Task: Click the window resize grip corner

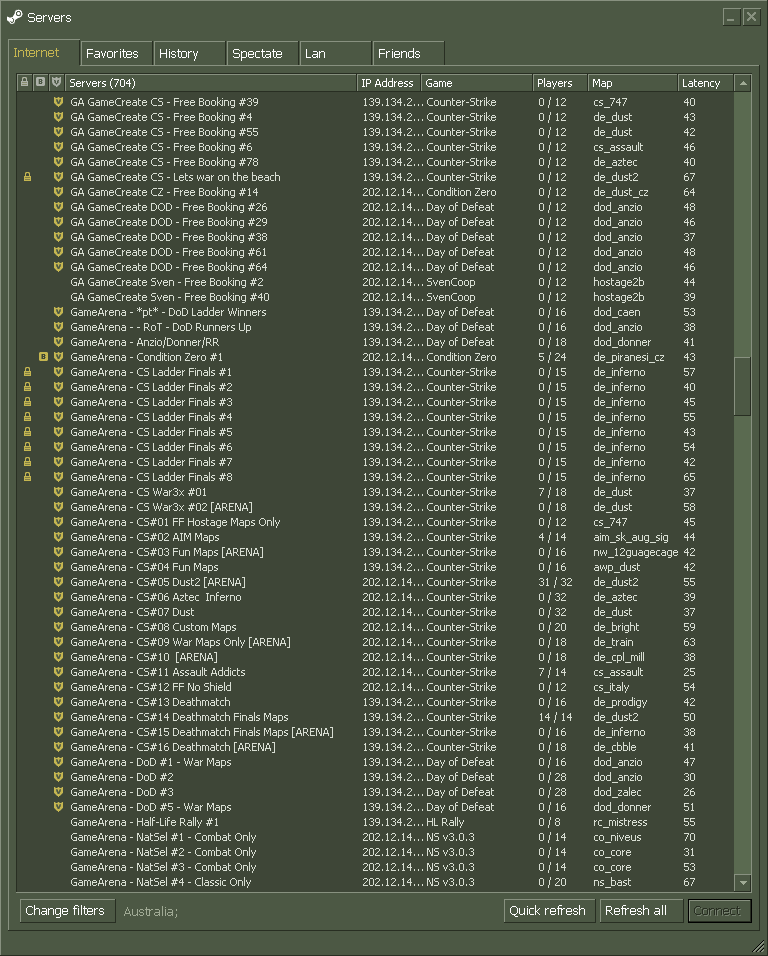Action: 758,946
